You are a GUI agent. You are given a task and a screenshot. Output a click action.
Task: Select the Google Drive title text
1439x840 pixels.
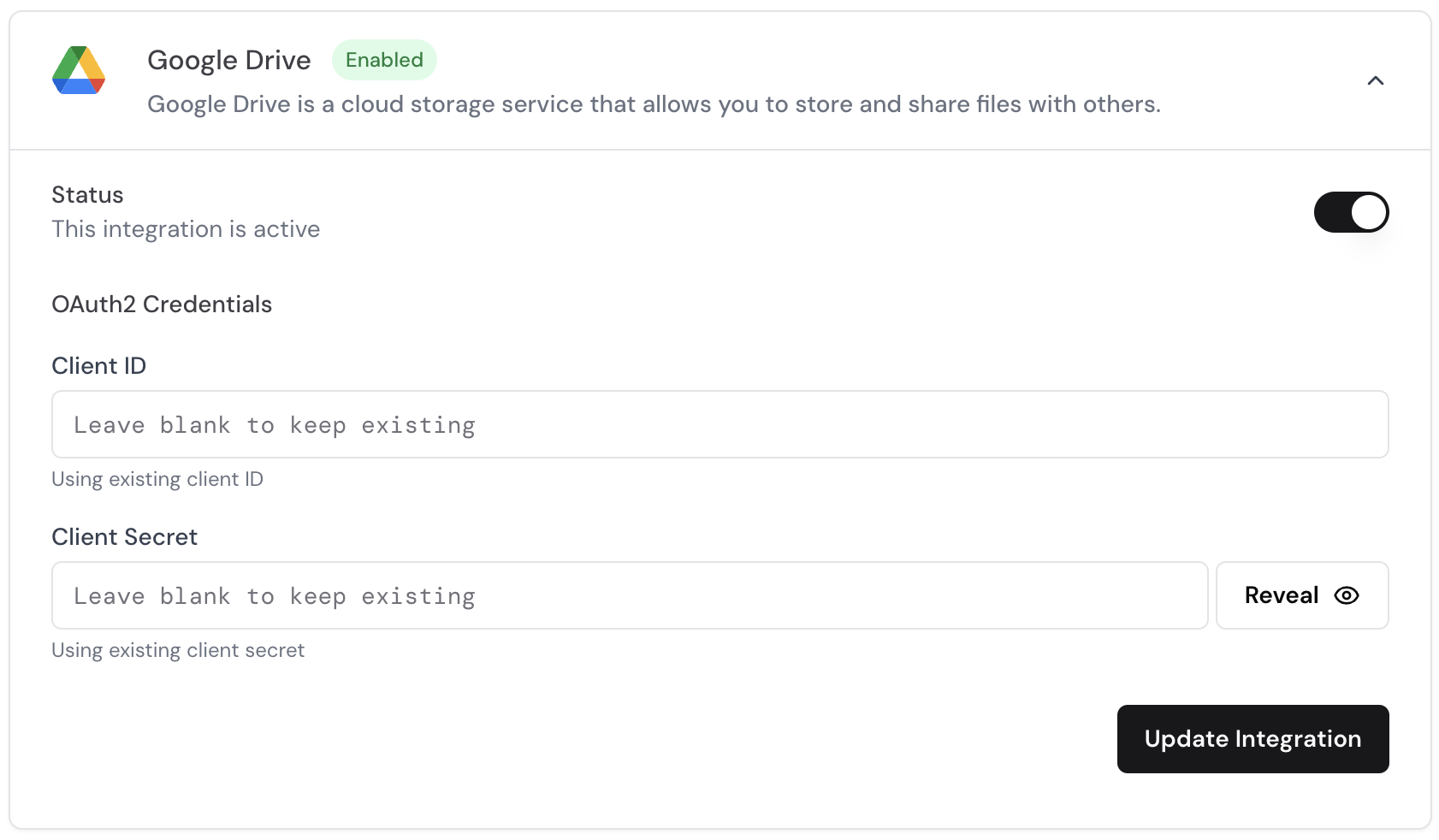pyautogui.click(x=229, y=60)
